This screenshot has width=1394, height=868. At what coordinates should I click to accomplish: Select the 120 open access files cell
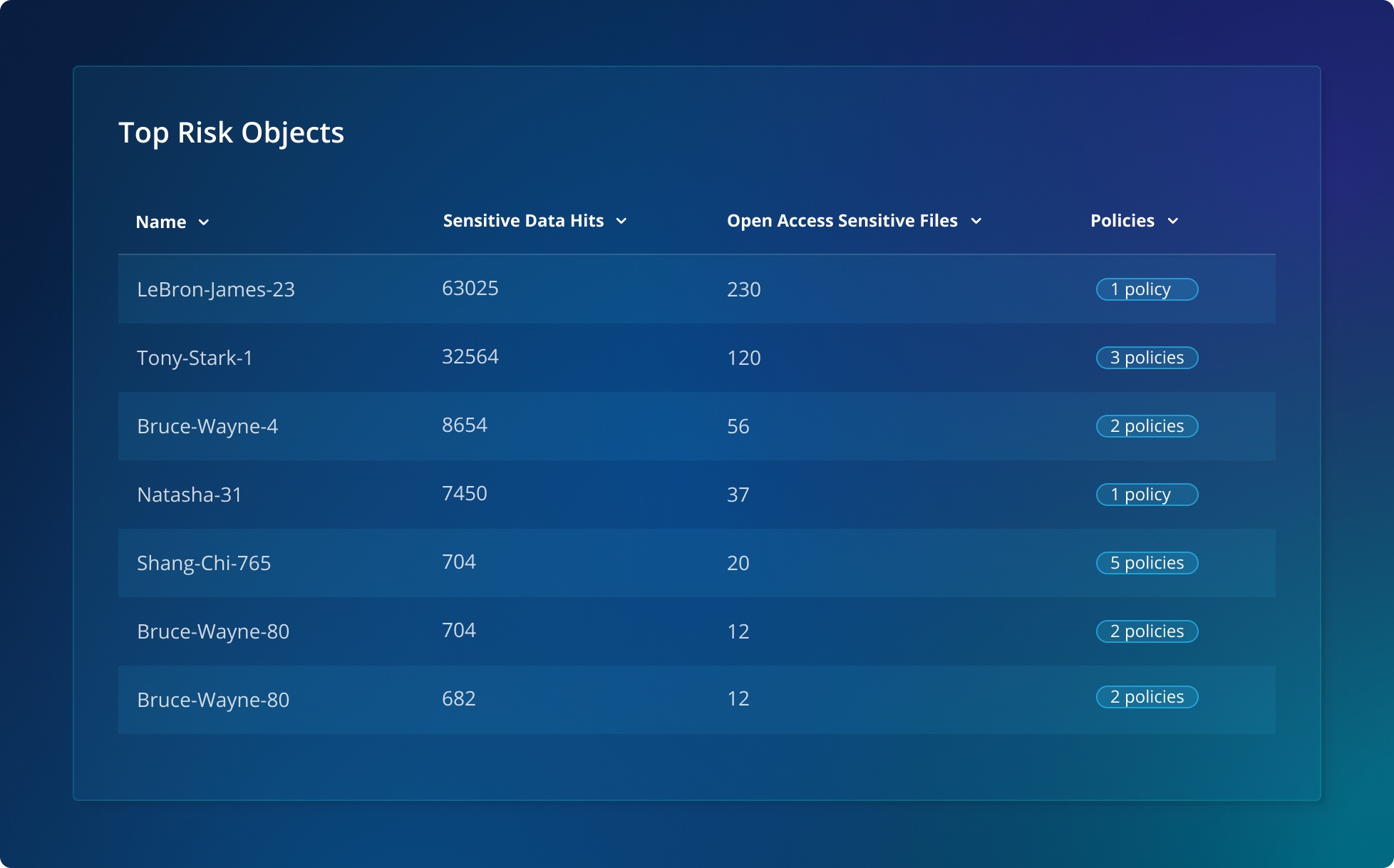click(x=744, y=358)
